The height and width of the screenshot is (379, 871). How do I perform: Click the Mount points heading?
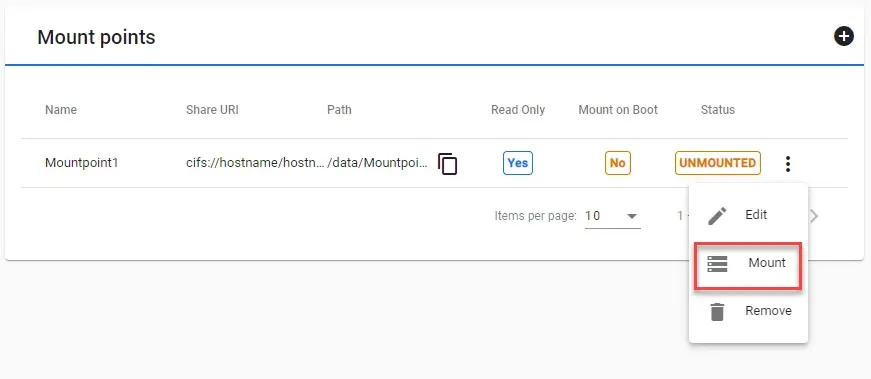pos(96,37)
